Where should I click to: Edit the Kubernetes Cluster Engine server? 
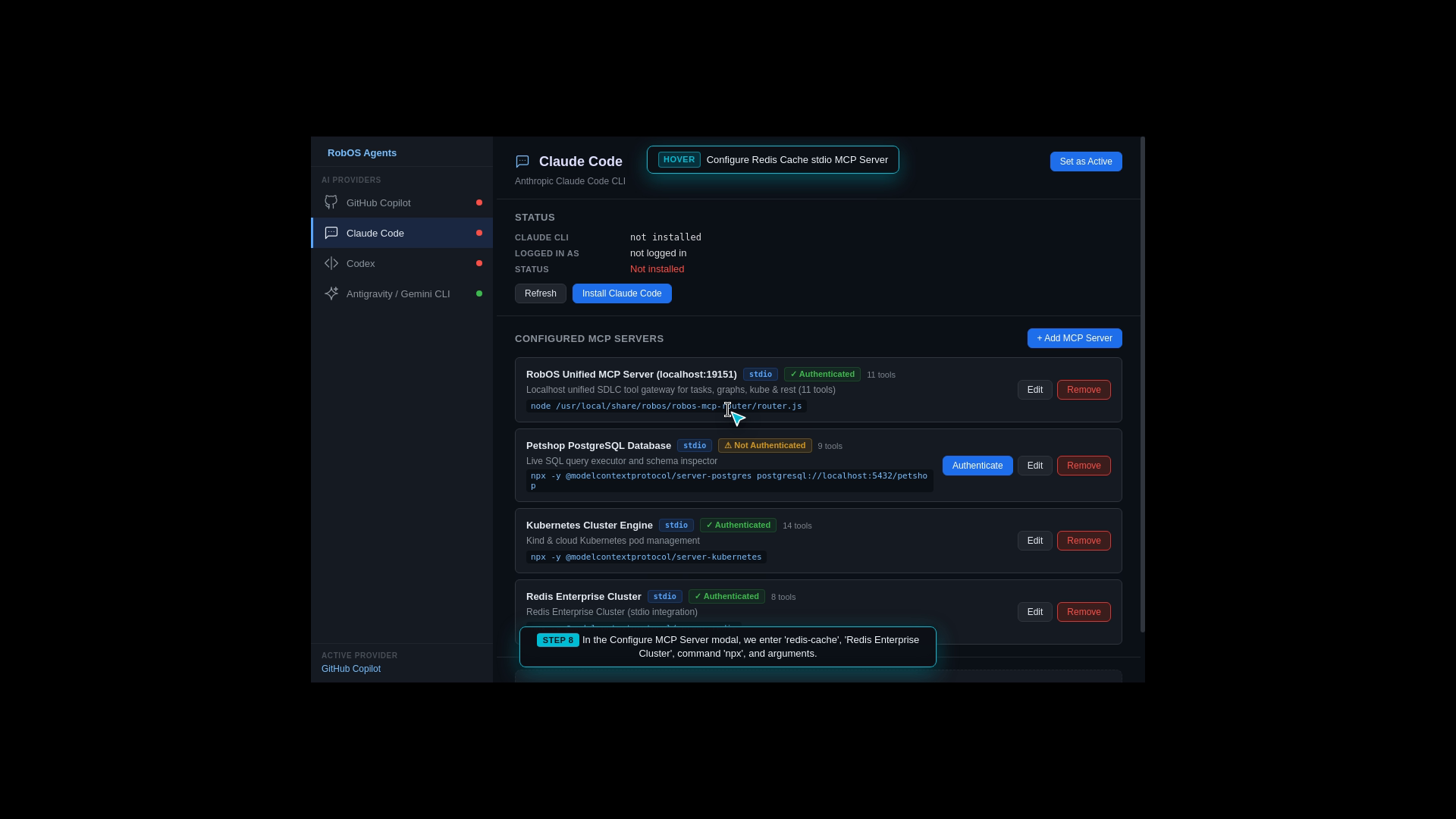click(x=1035, y=541)
